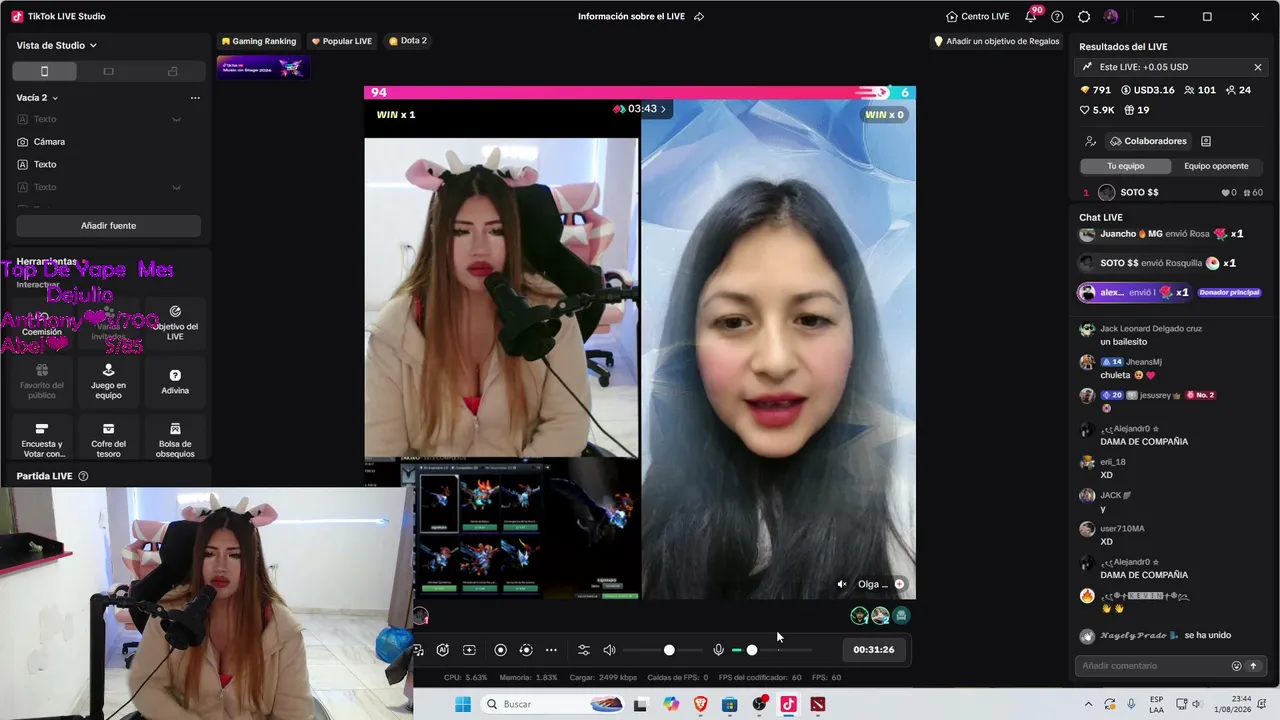Viewport: 1280px width, 720px height.
Task: Dismiss the Este LIVE earnings banner
Action: tap(1258, 67)
